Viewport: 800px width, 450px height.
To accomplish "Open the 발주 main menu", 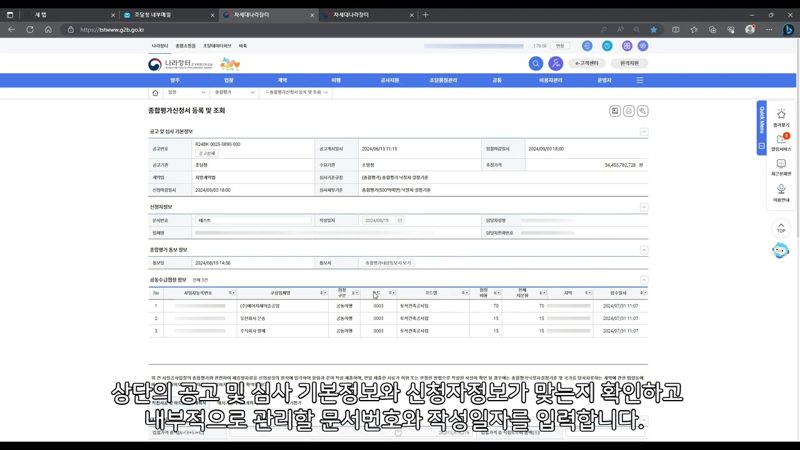I will point(175,80).
